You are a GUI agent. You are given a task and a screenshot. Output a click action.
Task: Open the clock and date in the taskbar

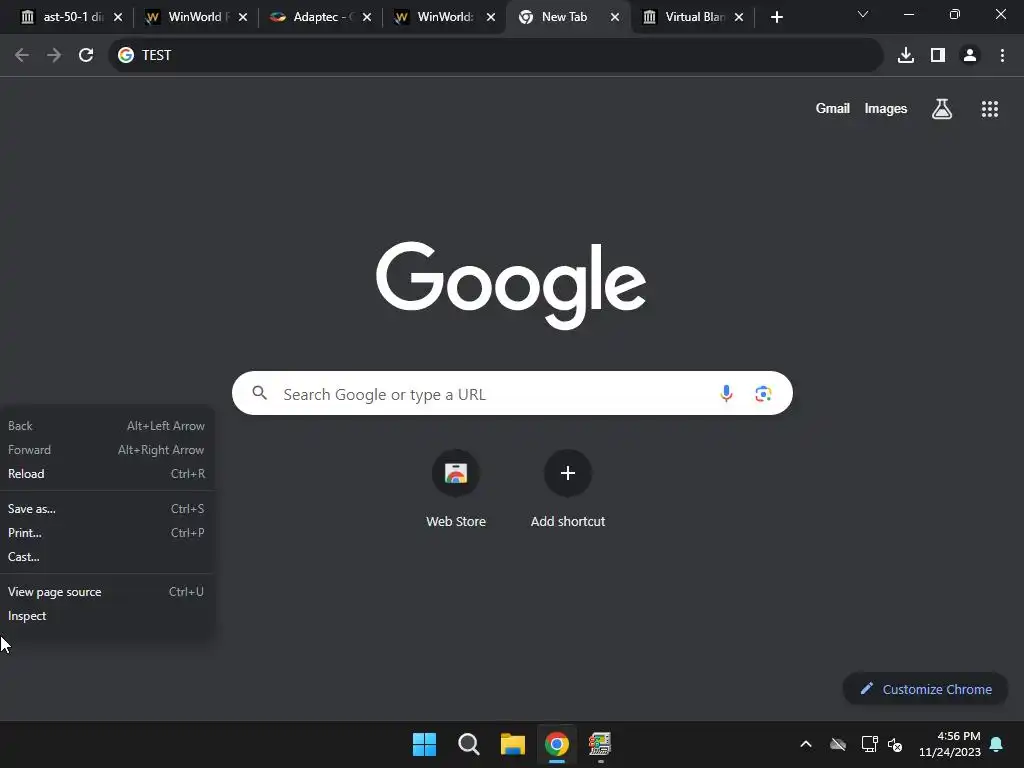[950, 744]
